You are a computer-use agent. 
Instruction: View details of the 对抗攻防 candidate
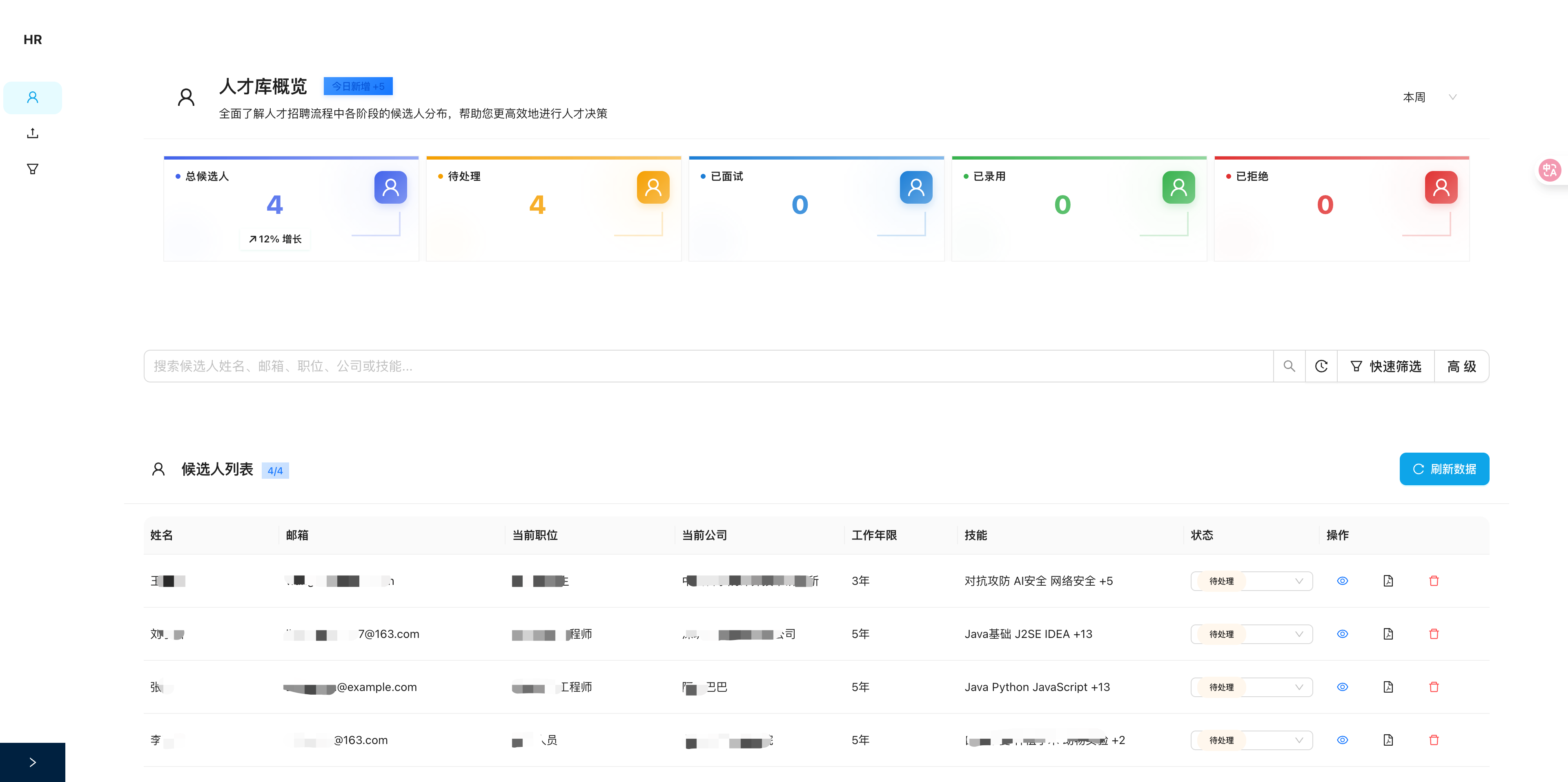[1342, 581]
